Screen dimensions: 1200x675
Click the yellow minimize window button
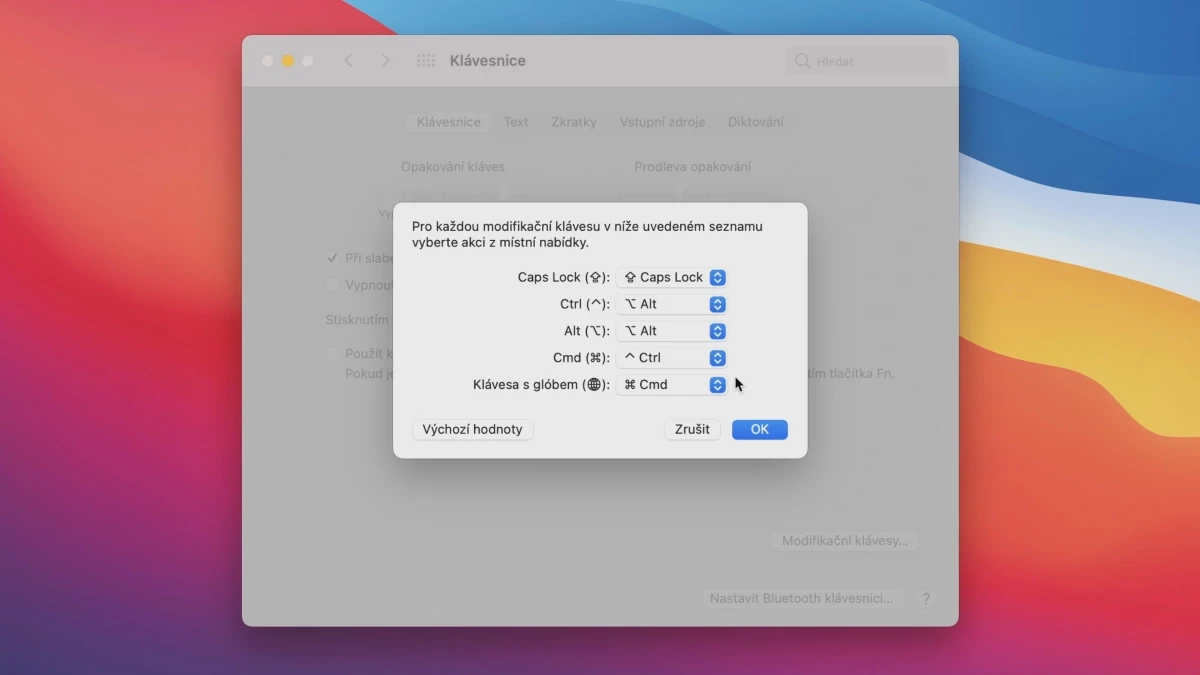pos(288,61)
